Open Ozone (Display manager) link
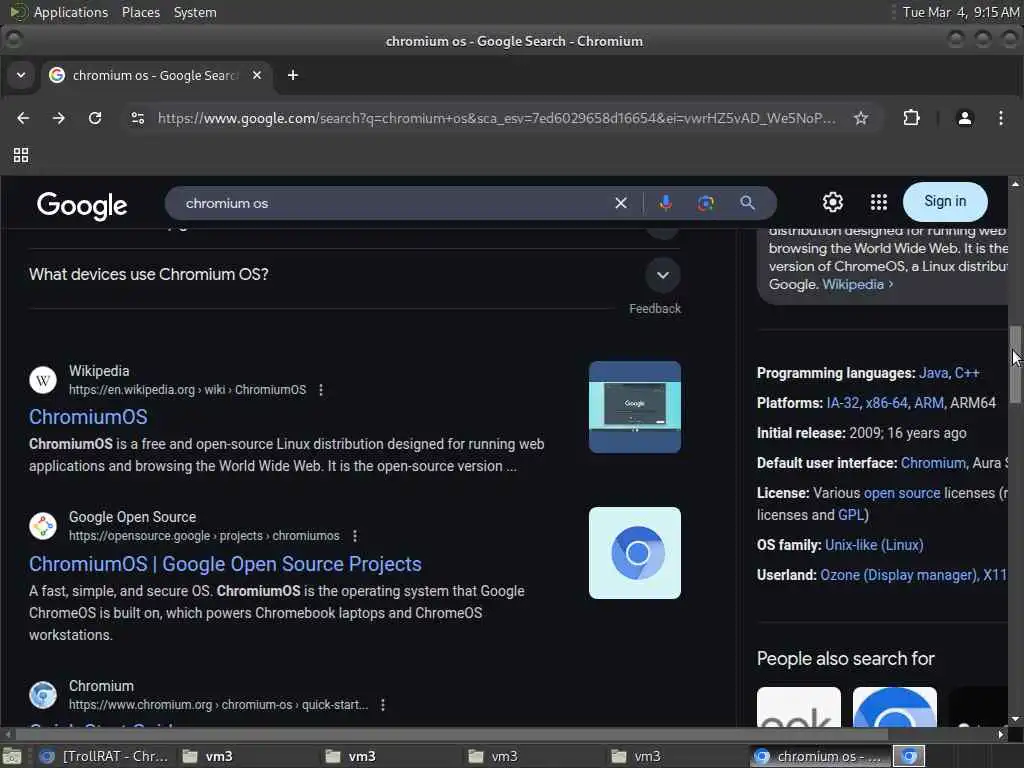 pos(899,575)
